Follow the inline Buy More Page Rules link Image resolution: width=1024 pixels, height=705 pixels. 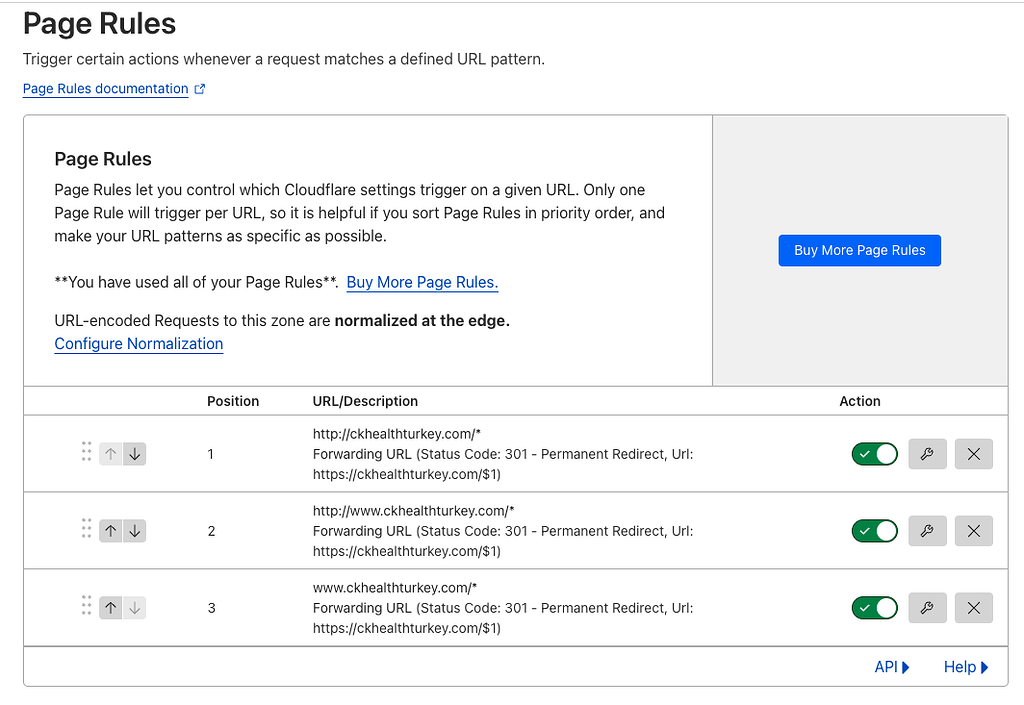click(x=422, y=282)
